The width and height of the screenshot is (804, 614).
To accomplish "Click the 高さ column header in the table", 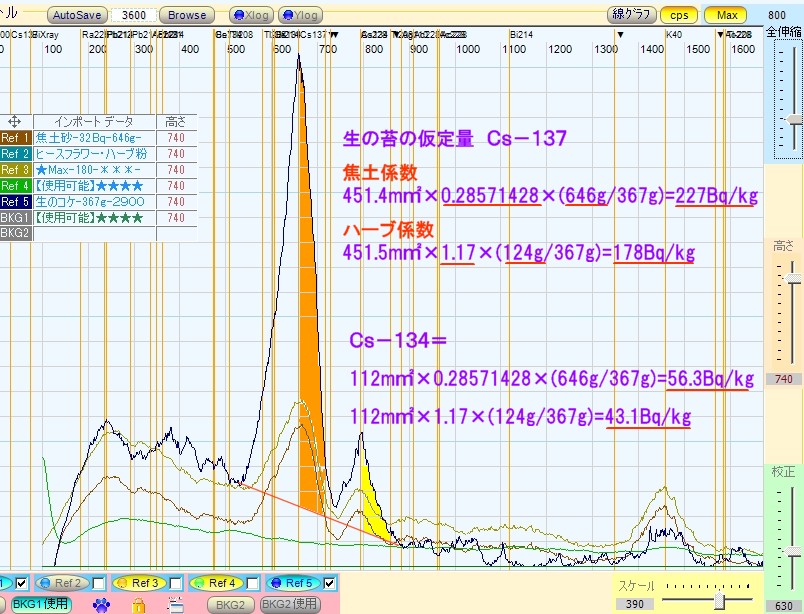I will pyautogui.click(x=176, y=122).
